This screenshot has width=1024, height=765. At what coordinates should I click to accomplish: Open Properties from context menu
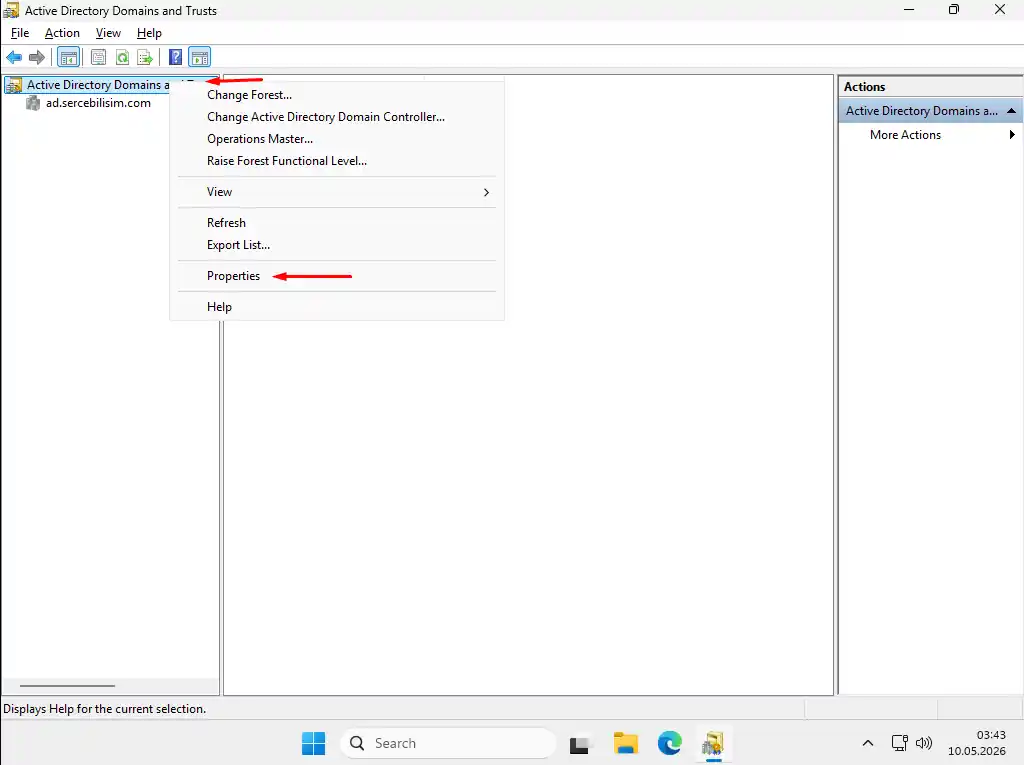coord(337,276)
